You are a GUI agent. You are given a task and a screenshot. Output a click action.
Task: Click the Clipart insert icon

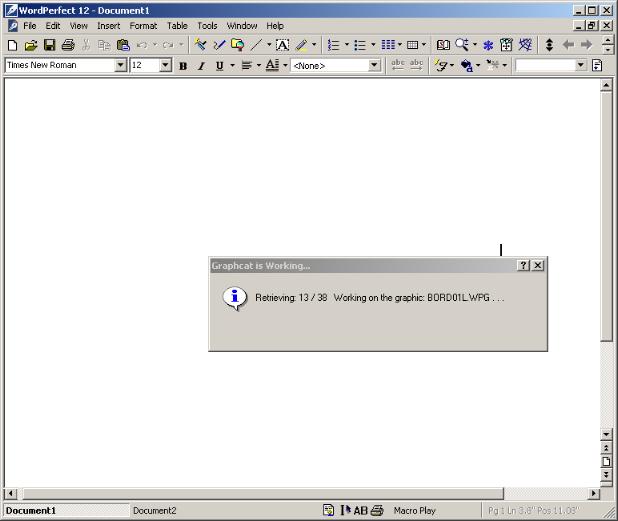[237, 45]
